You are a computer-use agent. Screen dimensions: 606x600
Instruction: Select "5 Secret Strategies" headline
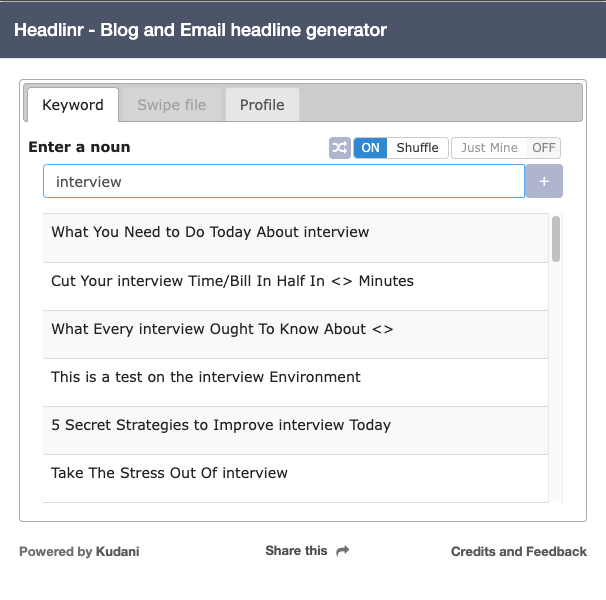pyautogui.click(x=221, y=425)
